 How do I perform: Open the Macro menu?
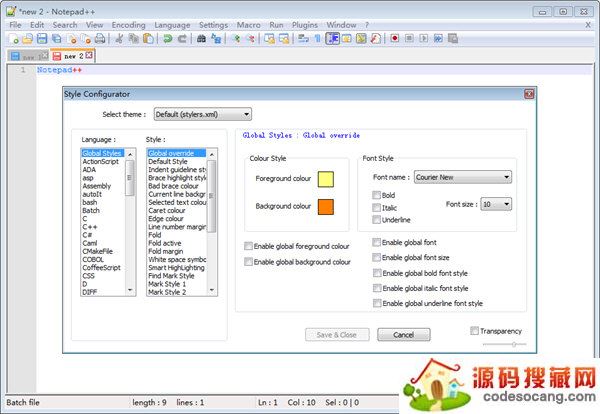pos(248,25)
